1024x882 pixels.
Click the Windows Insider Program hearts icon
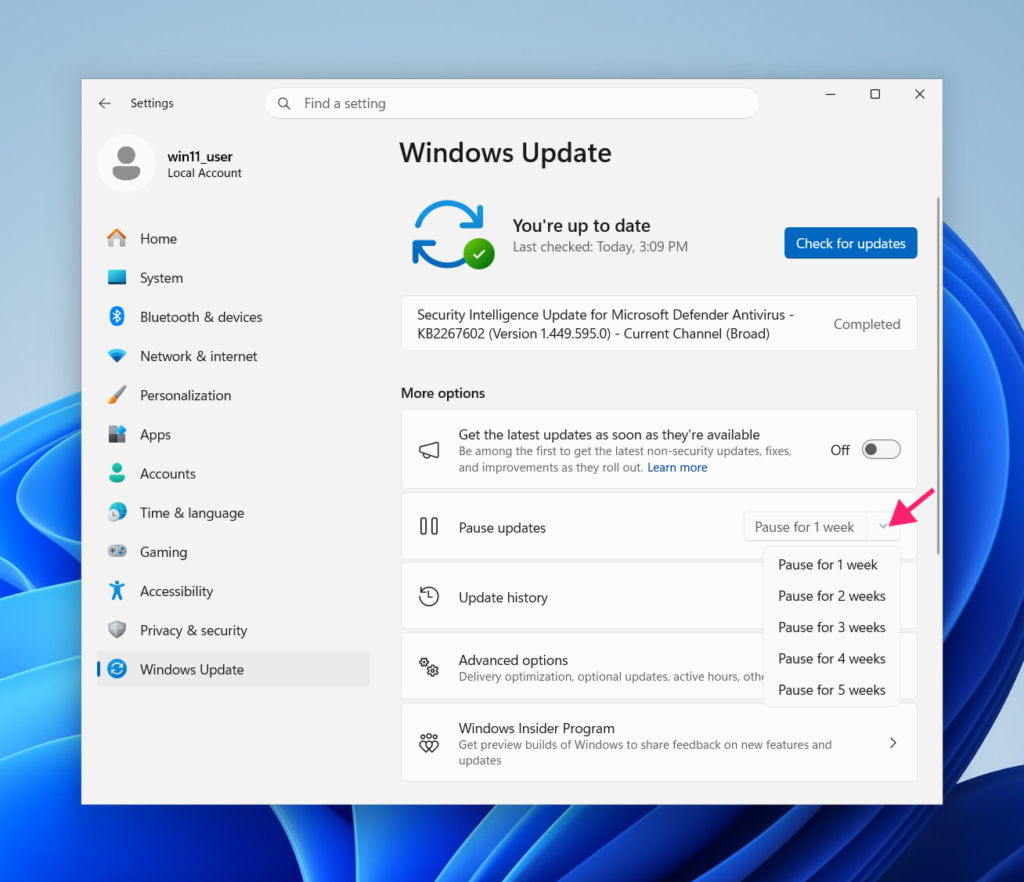click(429, 743)
